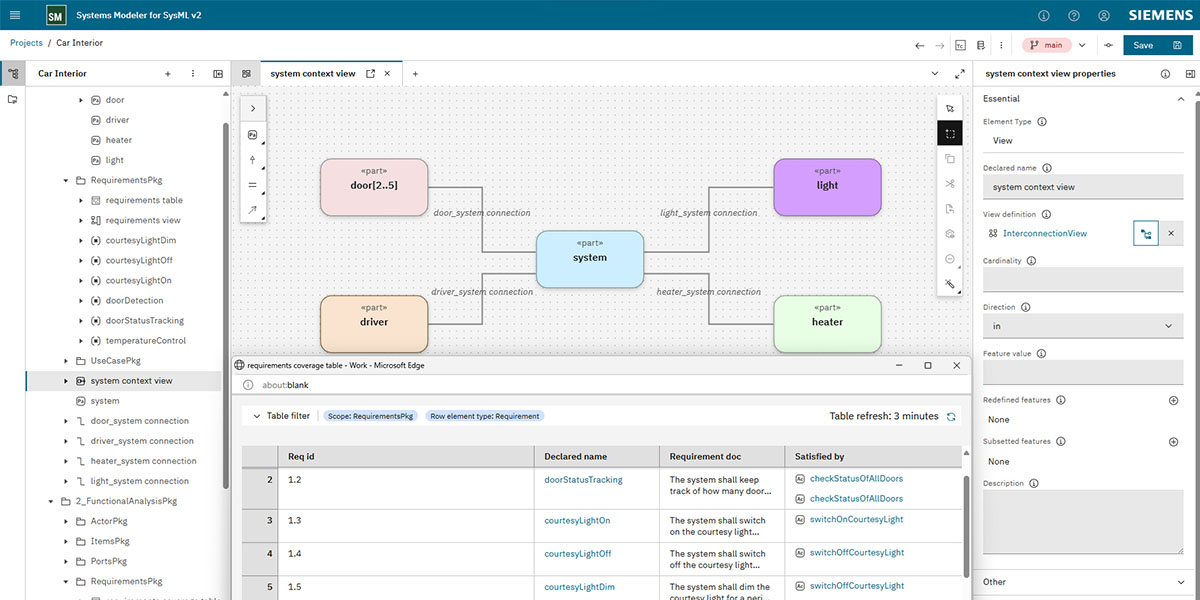Go forward with the right arrow icon

pyautogui.click(x=940, y=45)
